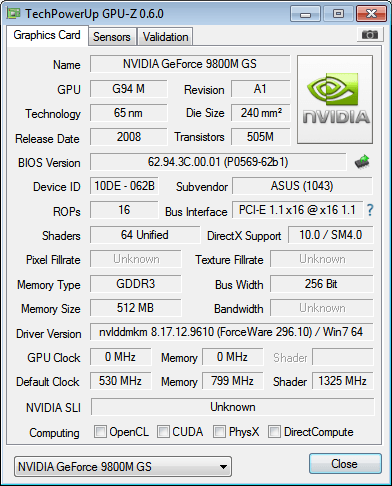Click the Shaders field 64 Unified
The width and height of the screenshot is (392, 486).
pos(145,235)
